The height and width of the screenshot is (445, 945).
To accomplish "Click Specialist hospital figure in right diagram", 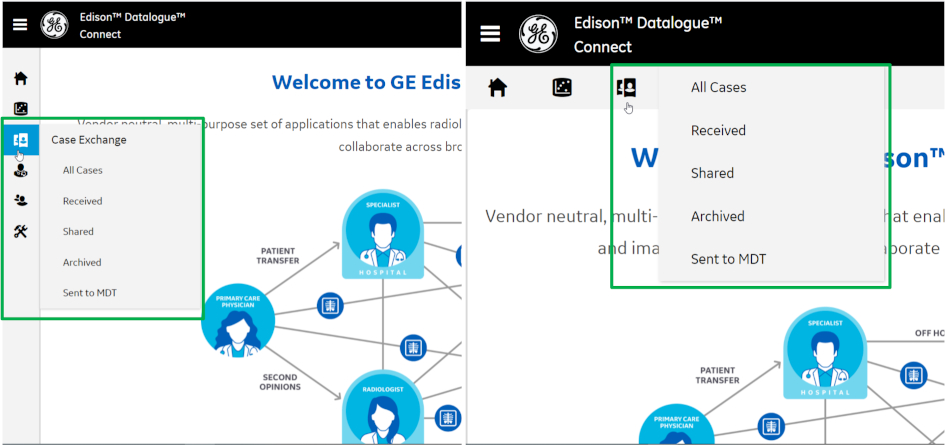I will [825, 353].
